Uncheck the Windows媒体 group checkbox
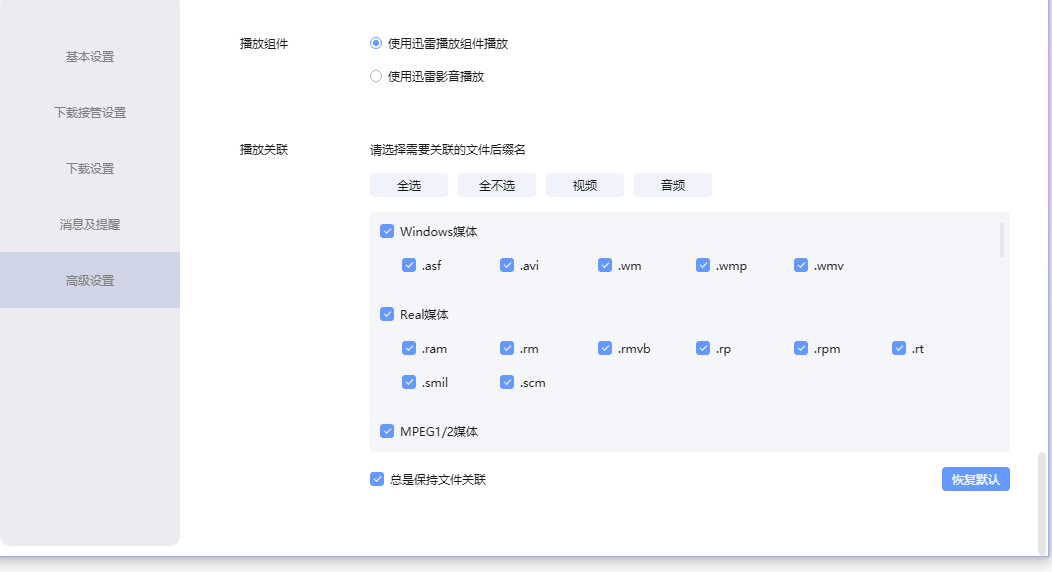1052x572 pixels. pos(387,231)
